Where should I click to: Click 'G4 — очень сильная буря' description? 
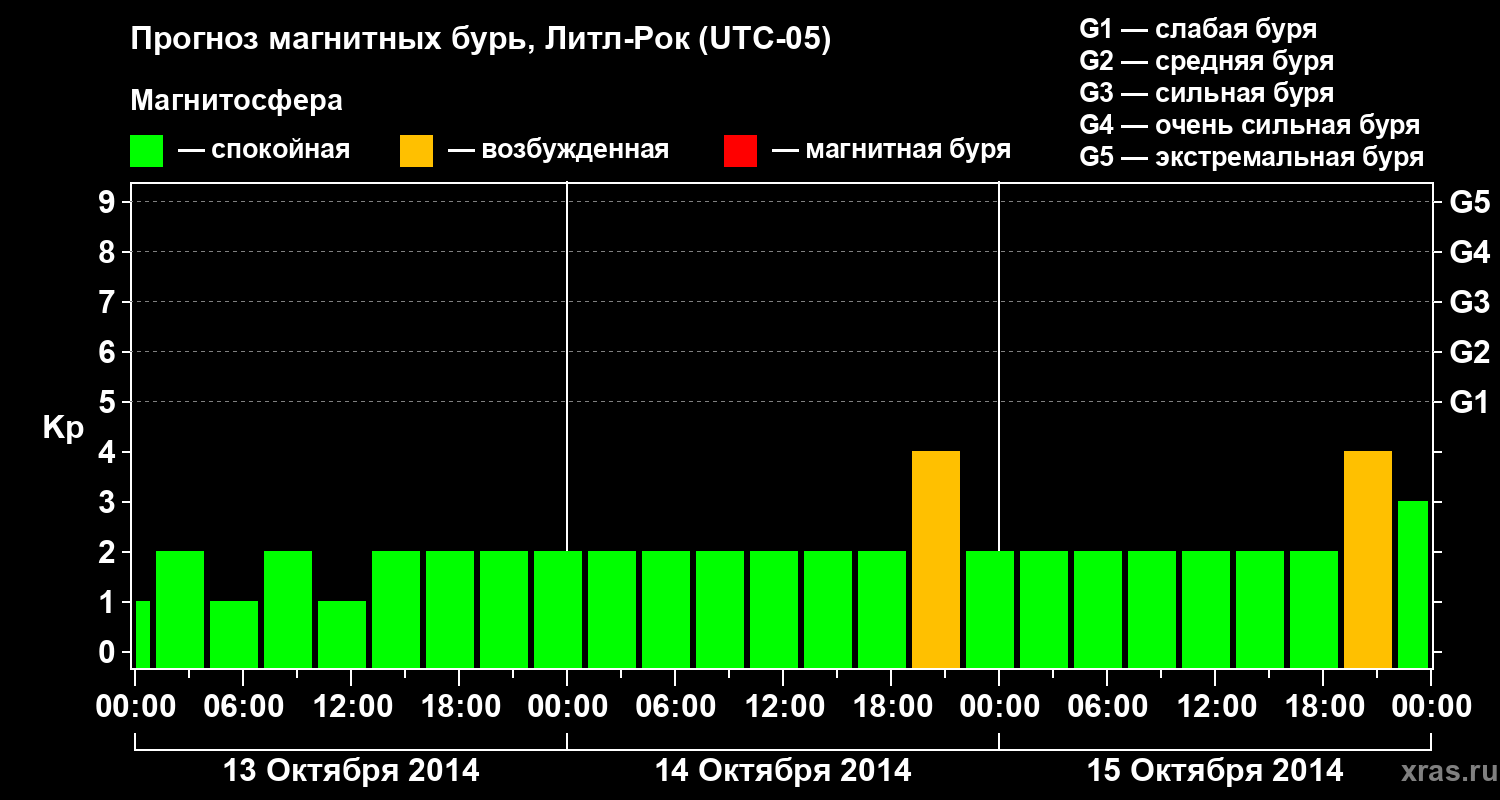coord(1250,125)
